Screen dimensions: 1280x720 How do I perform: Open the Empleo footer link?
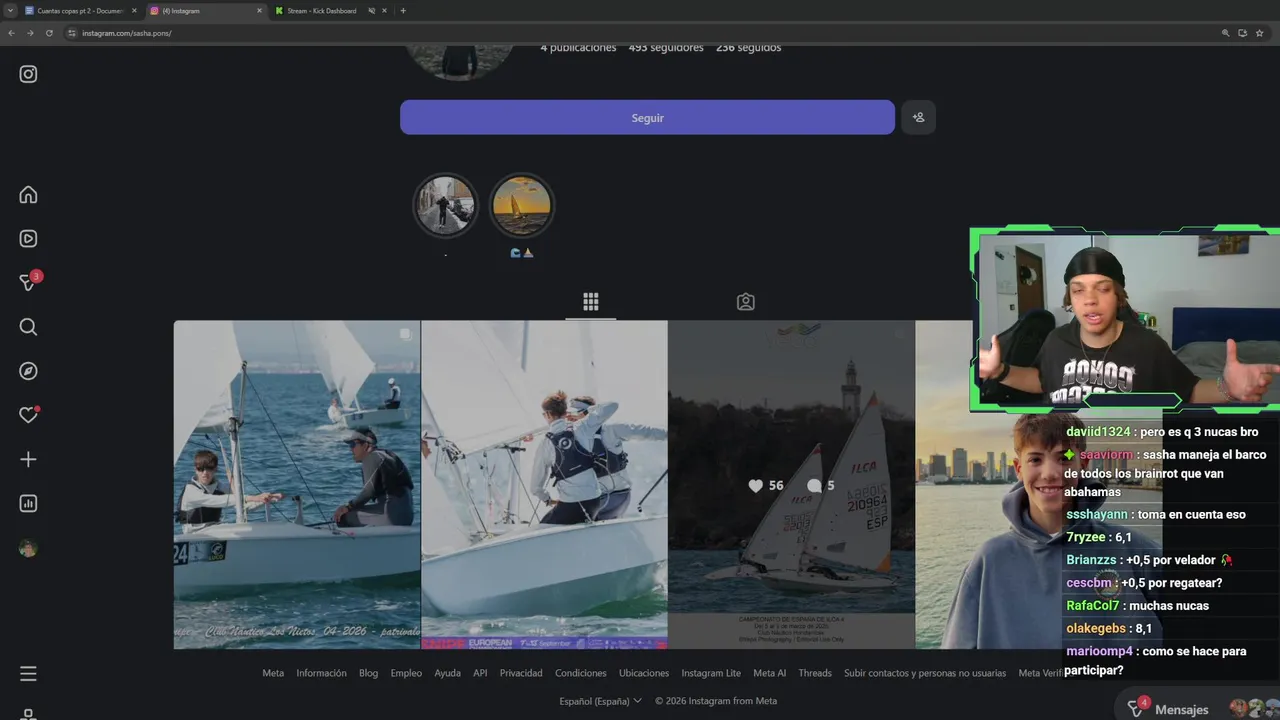tap(406, 673)
